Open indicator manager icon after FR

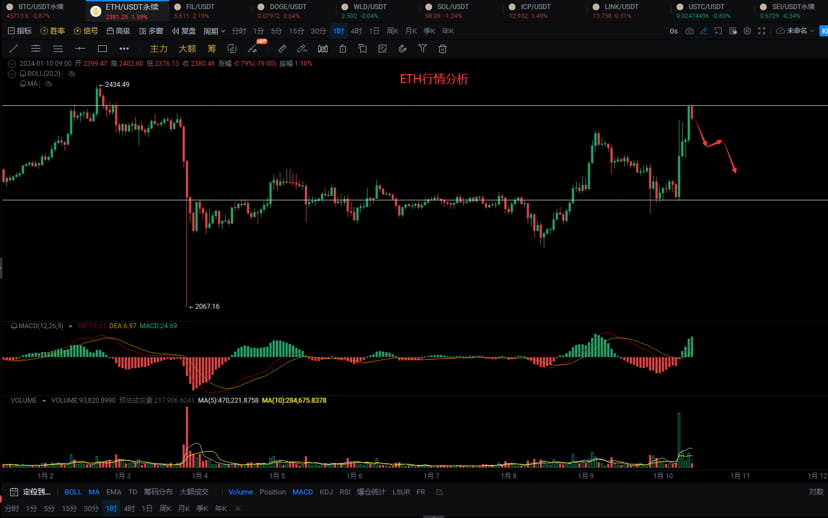click(x=439, y=492)
